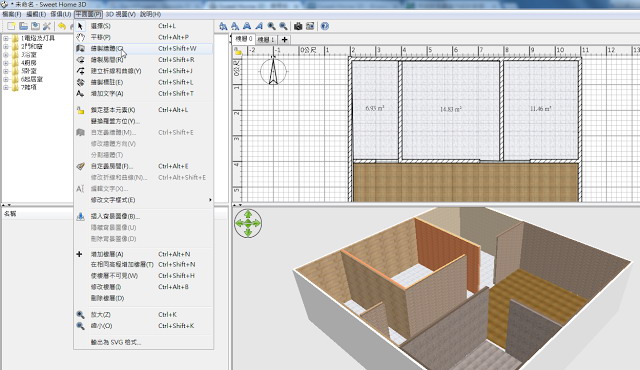Click the zoom out magnifier toolbar icon
The image size is (640, 370).
tap(283, 26)
